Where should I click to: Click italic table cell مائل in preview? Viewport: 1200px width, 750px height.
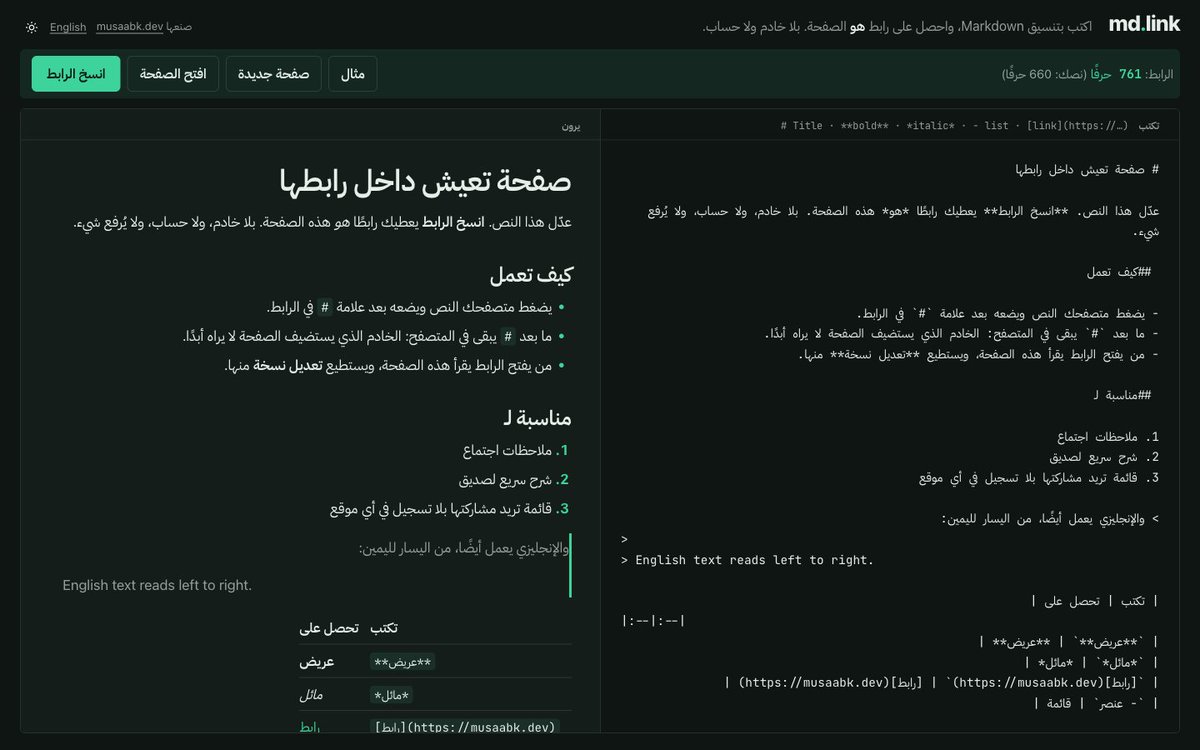point(311,695)
